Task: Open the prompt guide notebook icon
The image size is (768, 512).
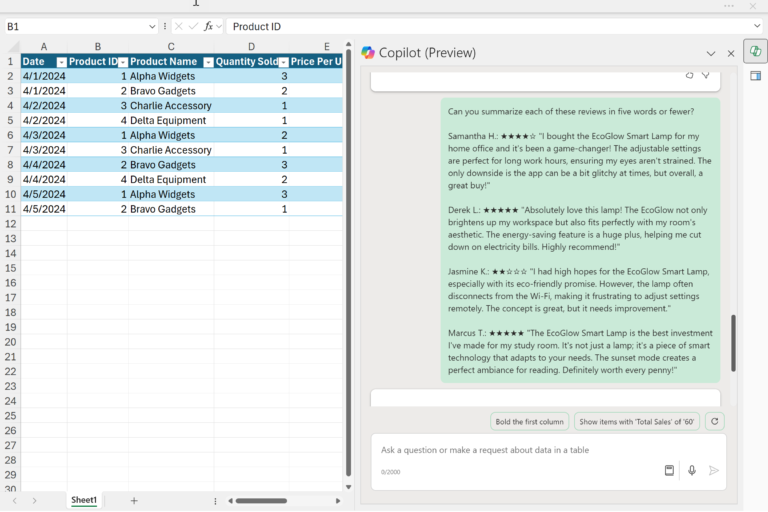Action: pyautogui.click(x=669, y=470)
